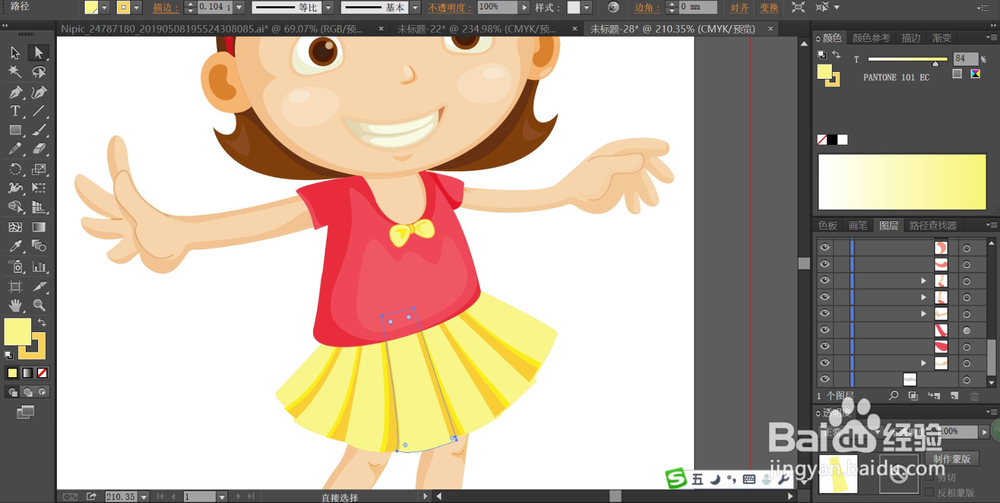
Task: Click the locate object magnifier in Layers panel
Action: click(x=893, y=396)
